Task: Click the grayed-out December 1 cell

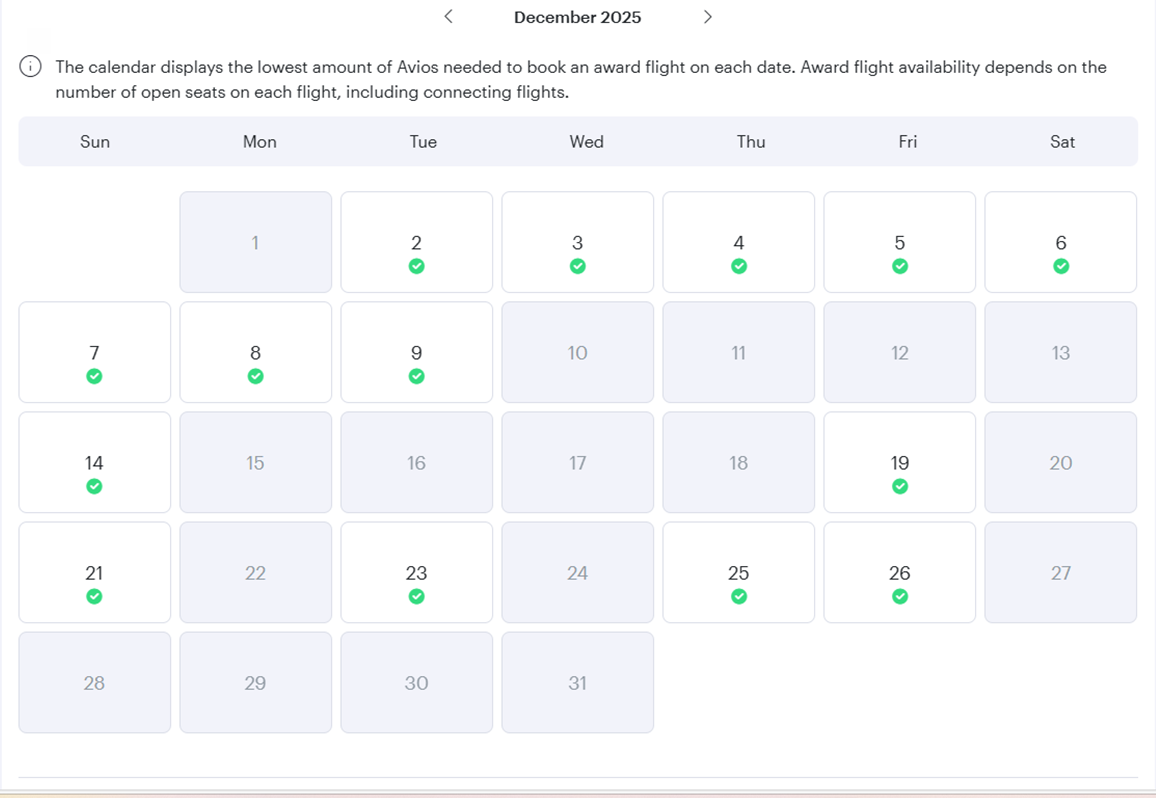Action: (255, 242)
